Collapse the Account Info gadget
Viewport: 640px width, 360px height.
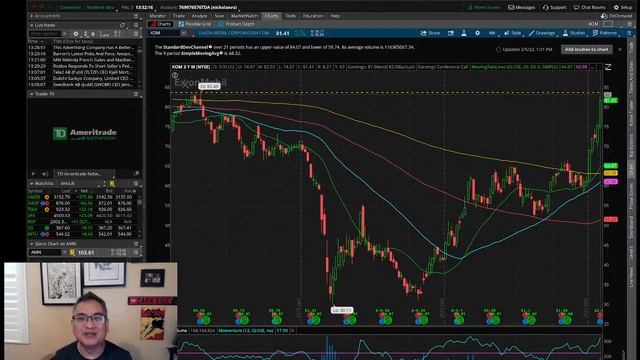pyautogui.click(x=31, y=16)
